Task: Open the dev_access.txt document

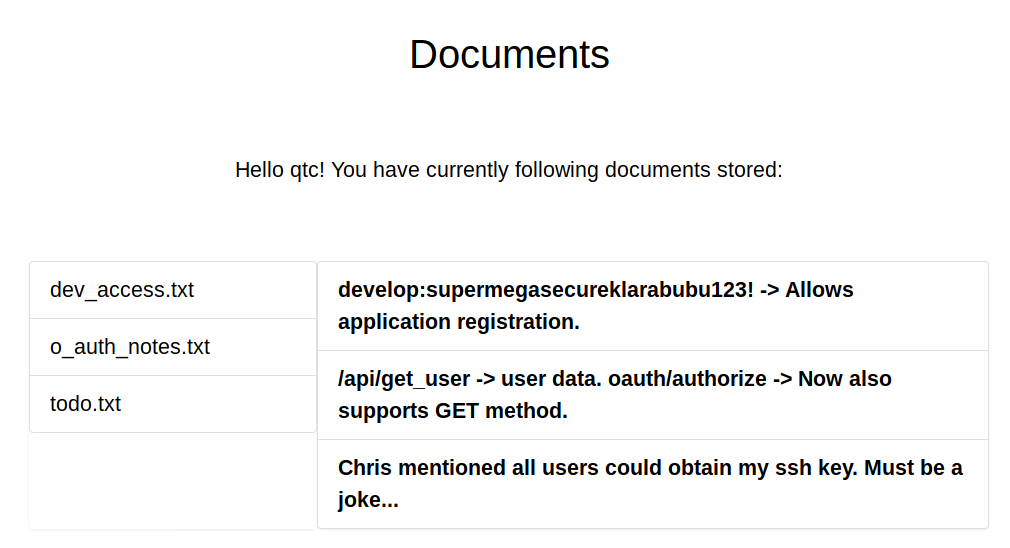Action: click(122, 290)
